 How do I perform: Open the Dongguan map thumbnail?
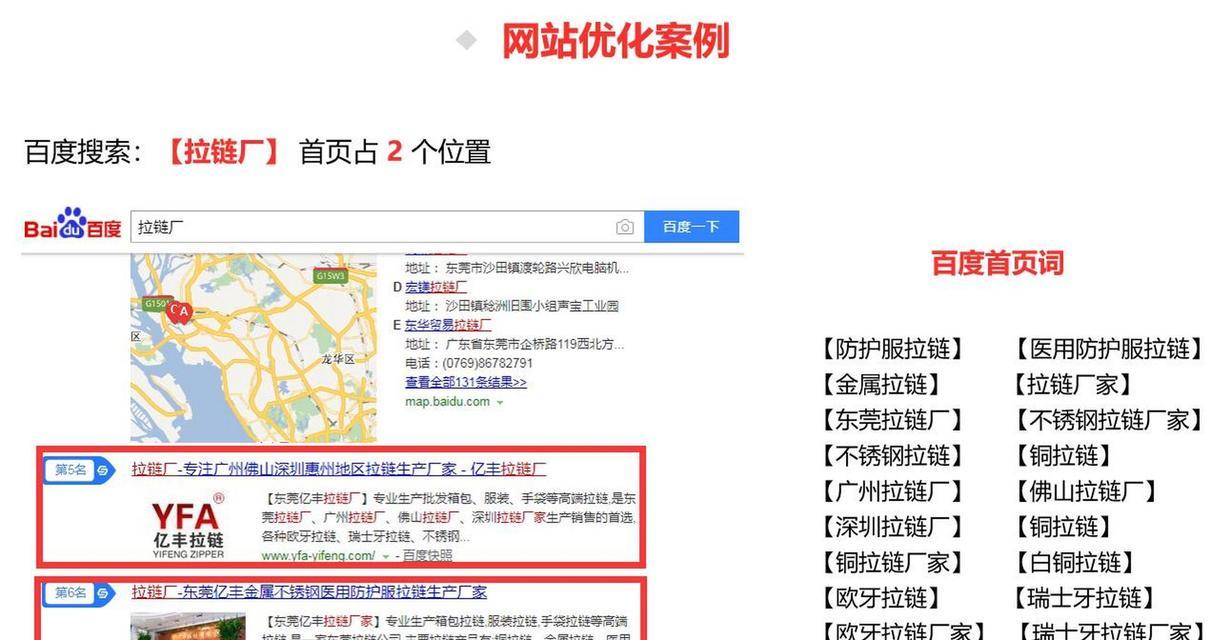(x=253, y=348)
